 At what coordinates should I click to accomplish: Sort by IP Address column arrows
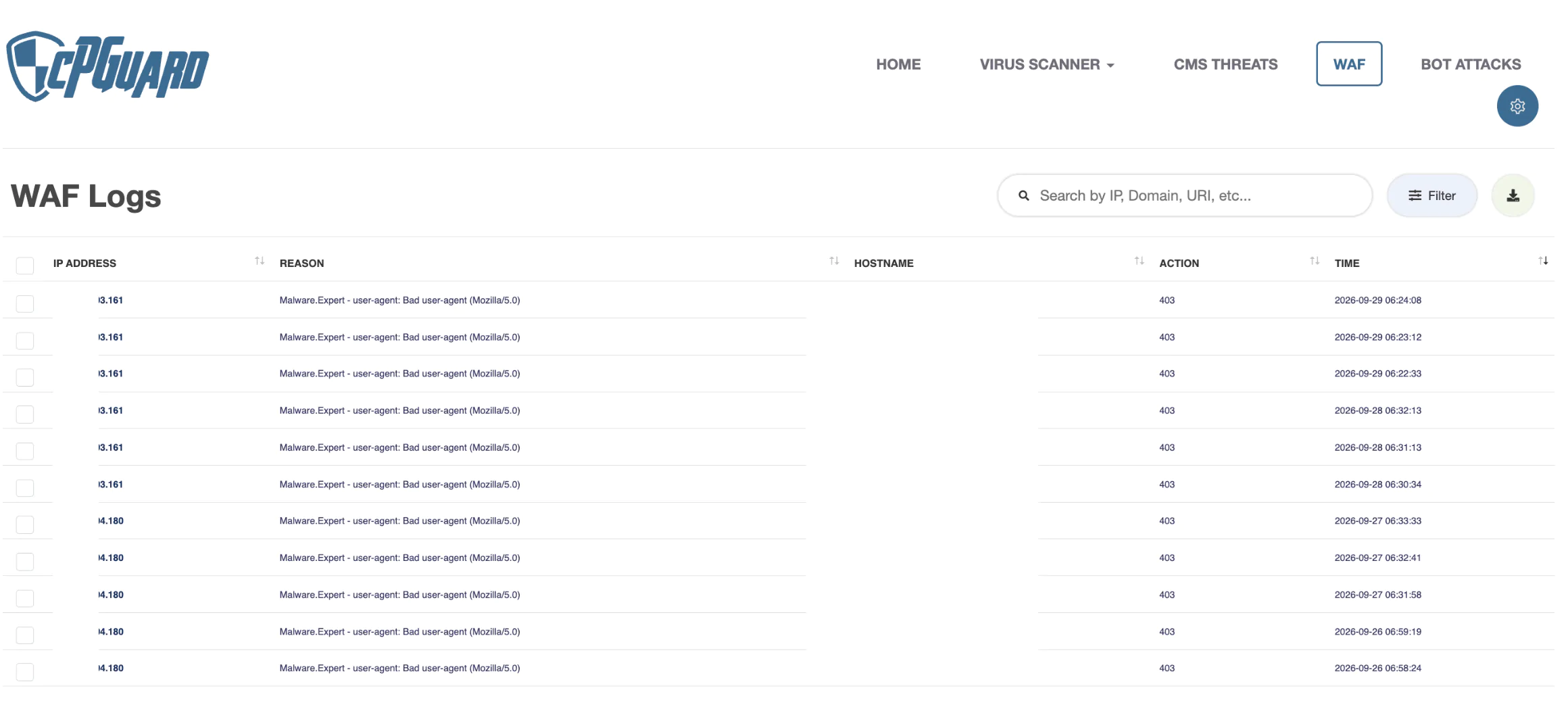pyautogui.click(x=260, y=261)
